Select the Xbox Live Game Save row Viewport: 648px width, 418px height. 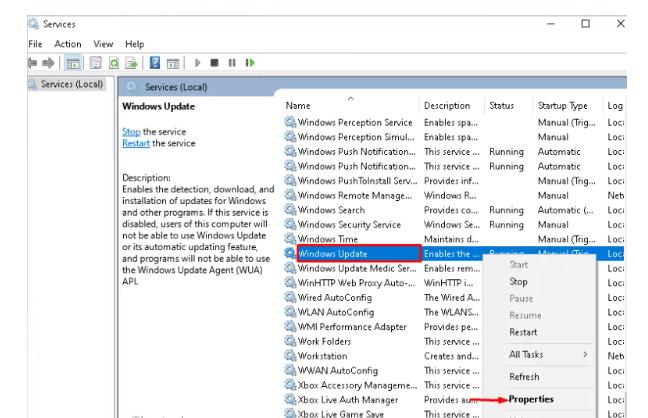tap(453, 413)
